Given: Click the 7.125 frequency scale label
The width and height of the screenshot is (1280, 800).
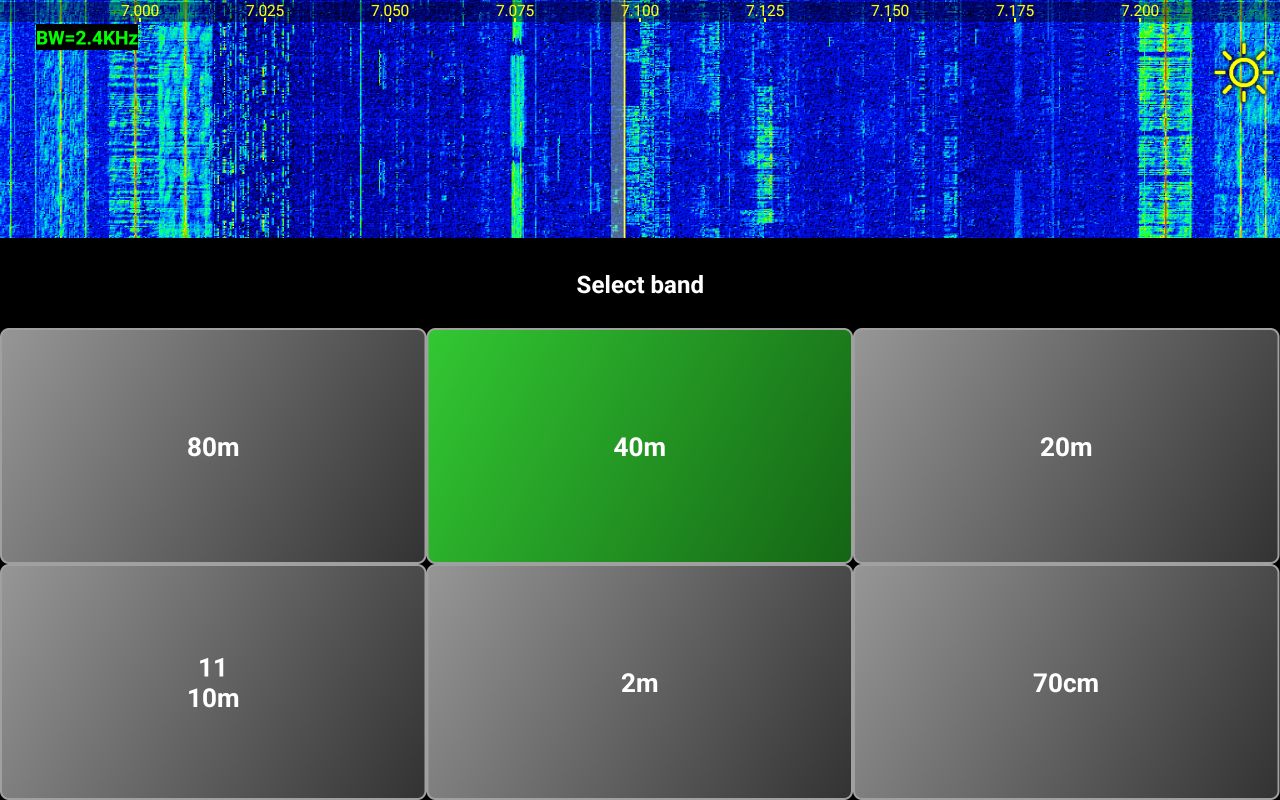Looking at the screenshot, I should [x=765, y=11].
